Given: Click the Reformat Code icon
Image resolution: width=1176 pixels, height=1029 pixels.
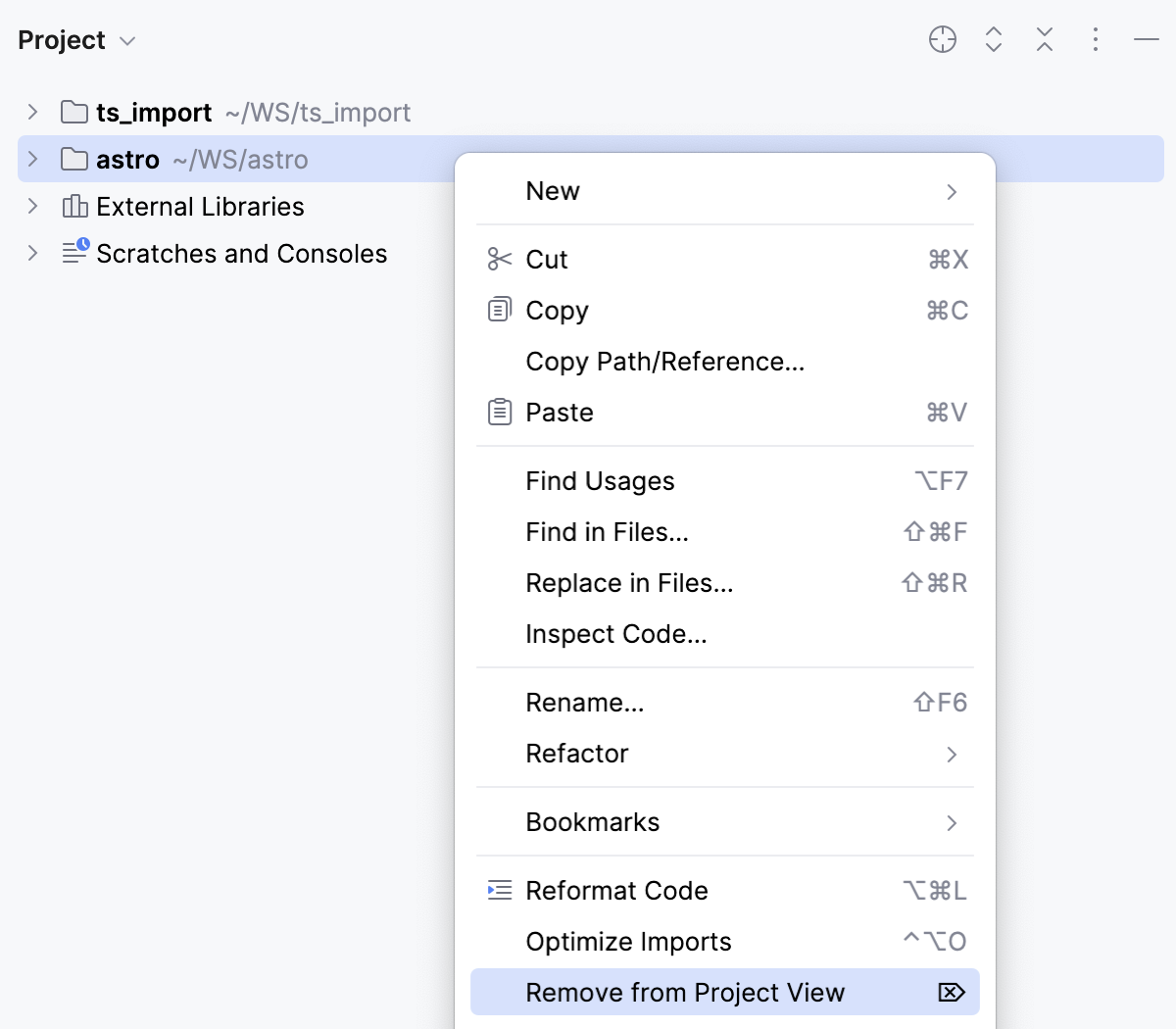Looking at the screenshot, I should click(x=500, y=891).
